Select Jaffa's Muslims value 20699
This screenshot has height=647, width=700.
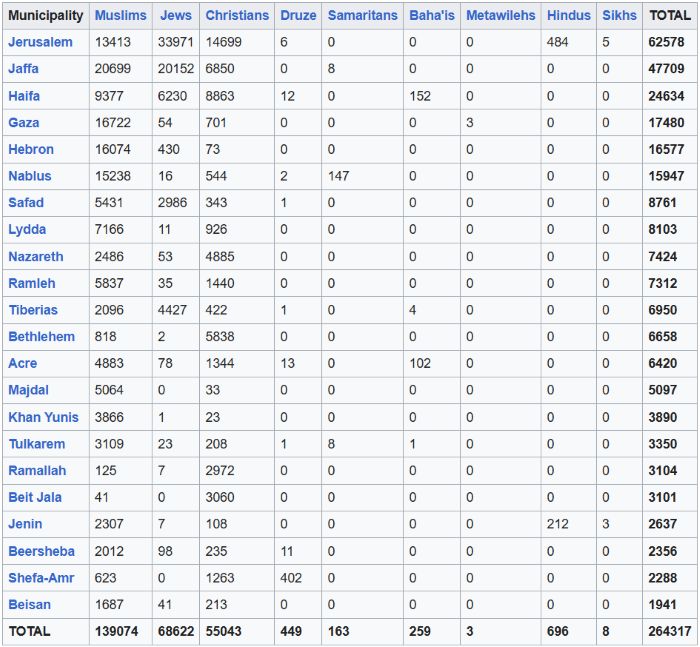pos(112,69)
